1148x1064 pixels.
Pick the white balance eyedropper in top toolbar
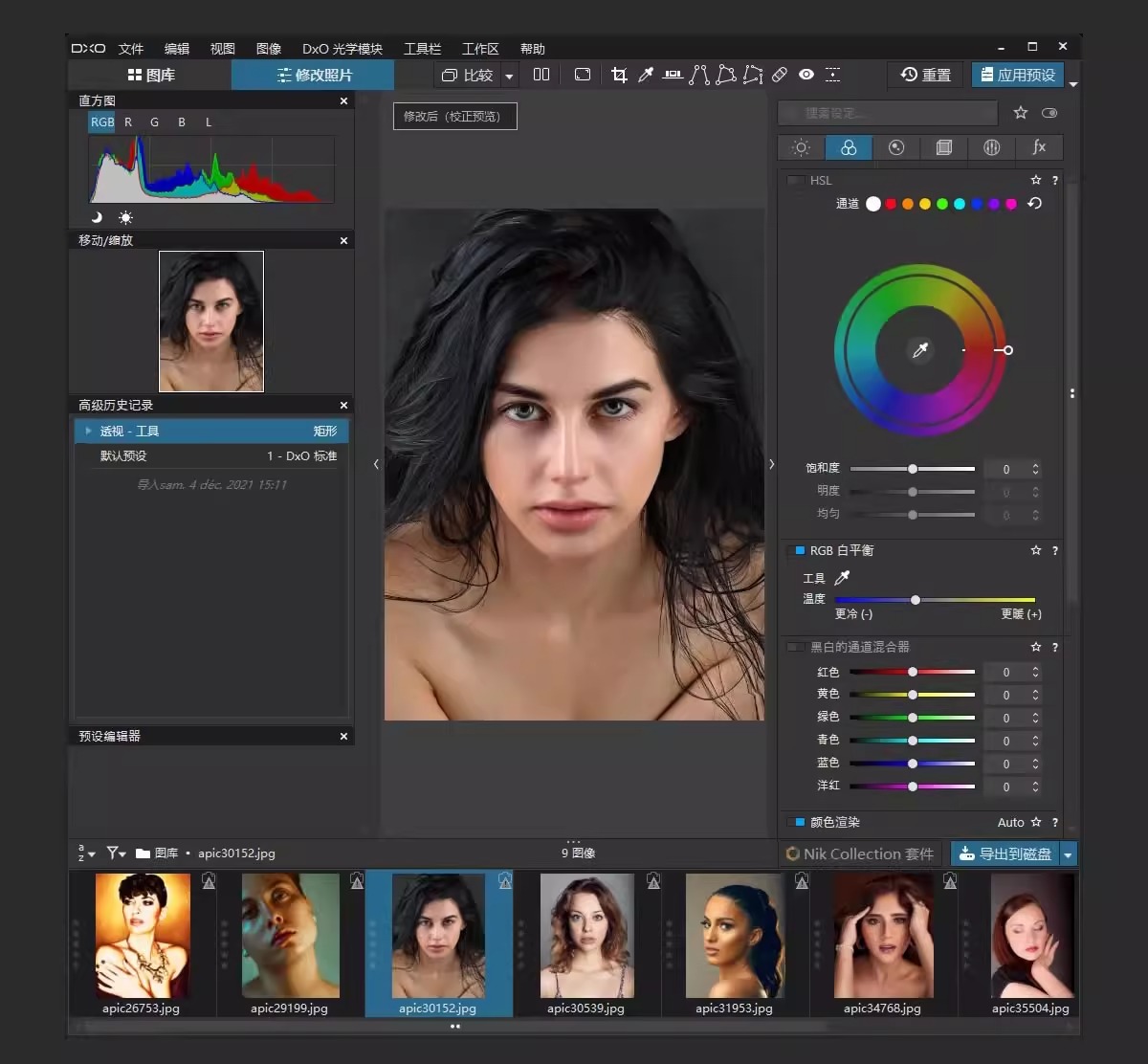(x=646, y=75)
